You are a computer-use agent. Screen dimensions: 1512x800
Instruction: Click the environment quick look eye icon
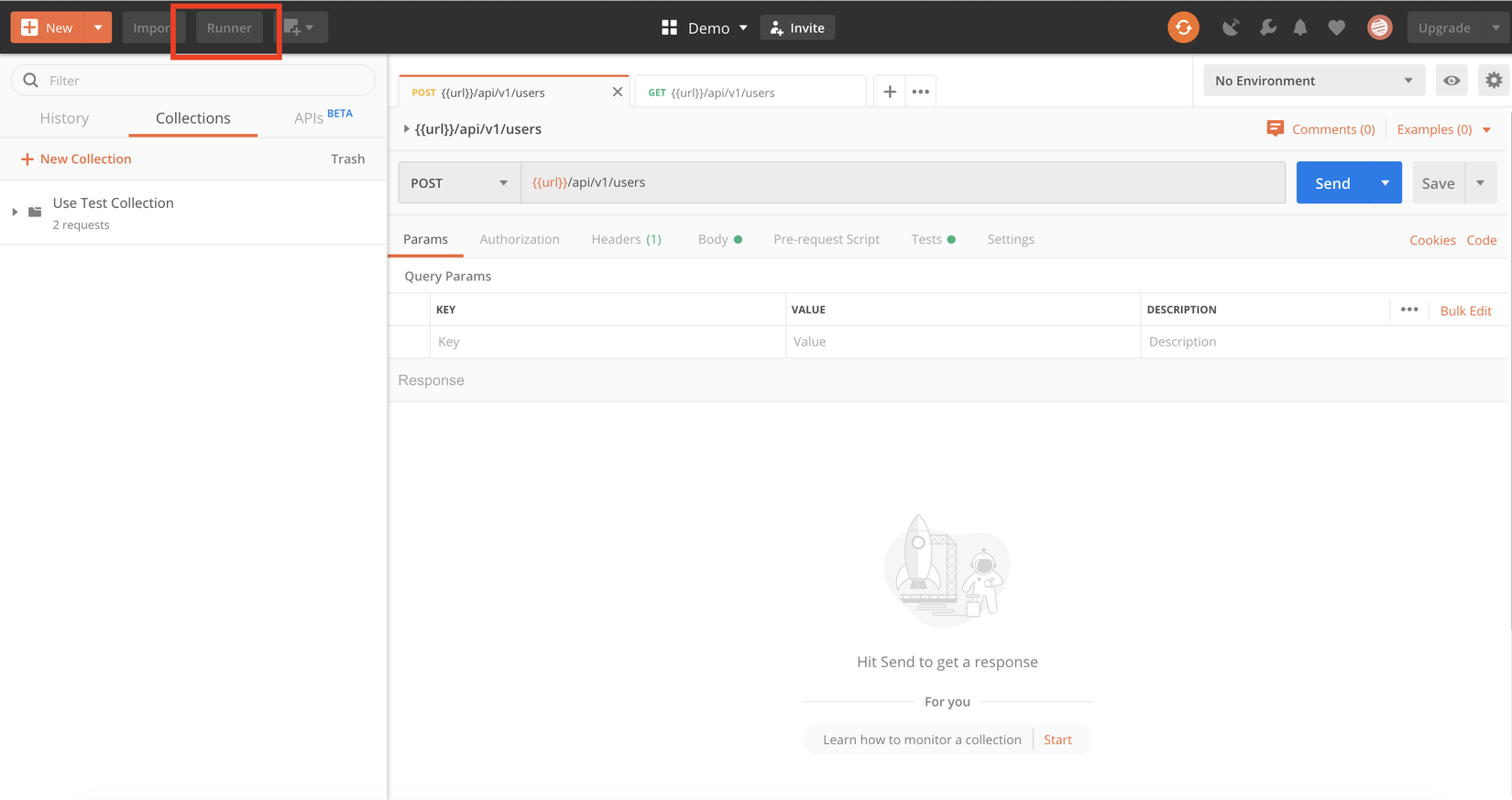[x=1452, y=81]
